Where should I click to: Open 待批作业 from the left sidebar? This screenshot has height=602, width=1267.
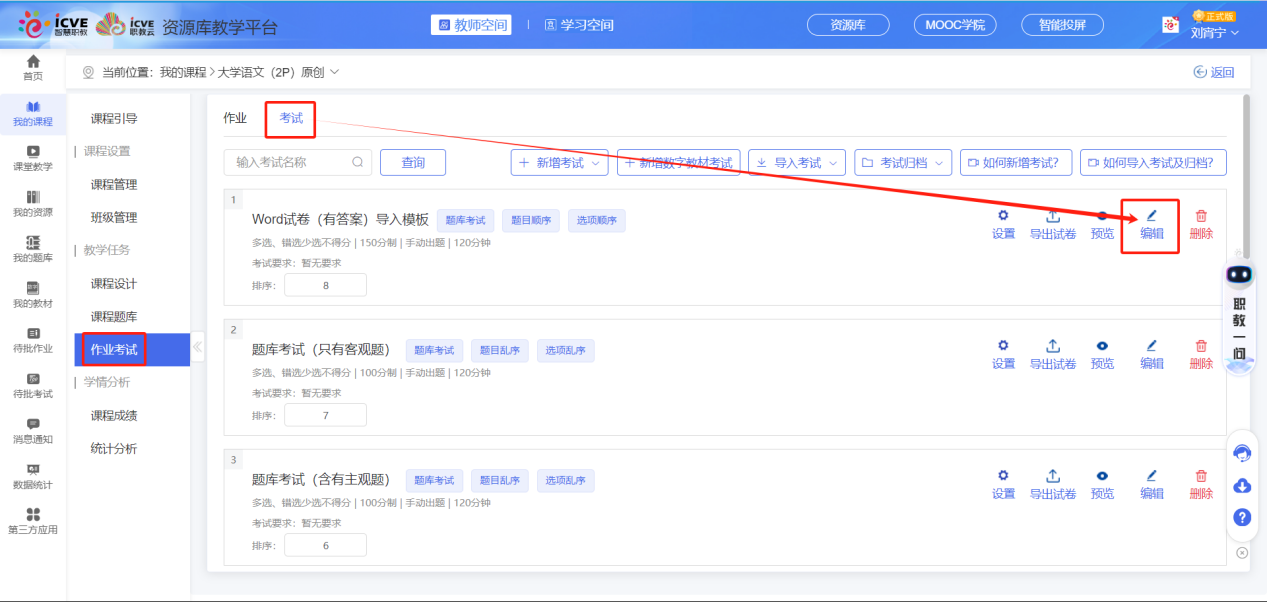33,340
